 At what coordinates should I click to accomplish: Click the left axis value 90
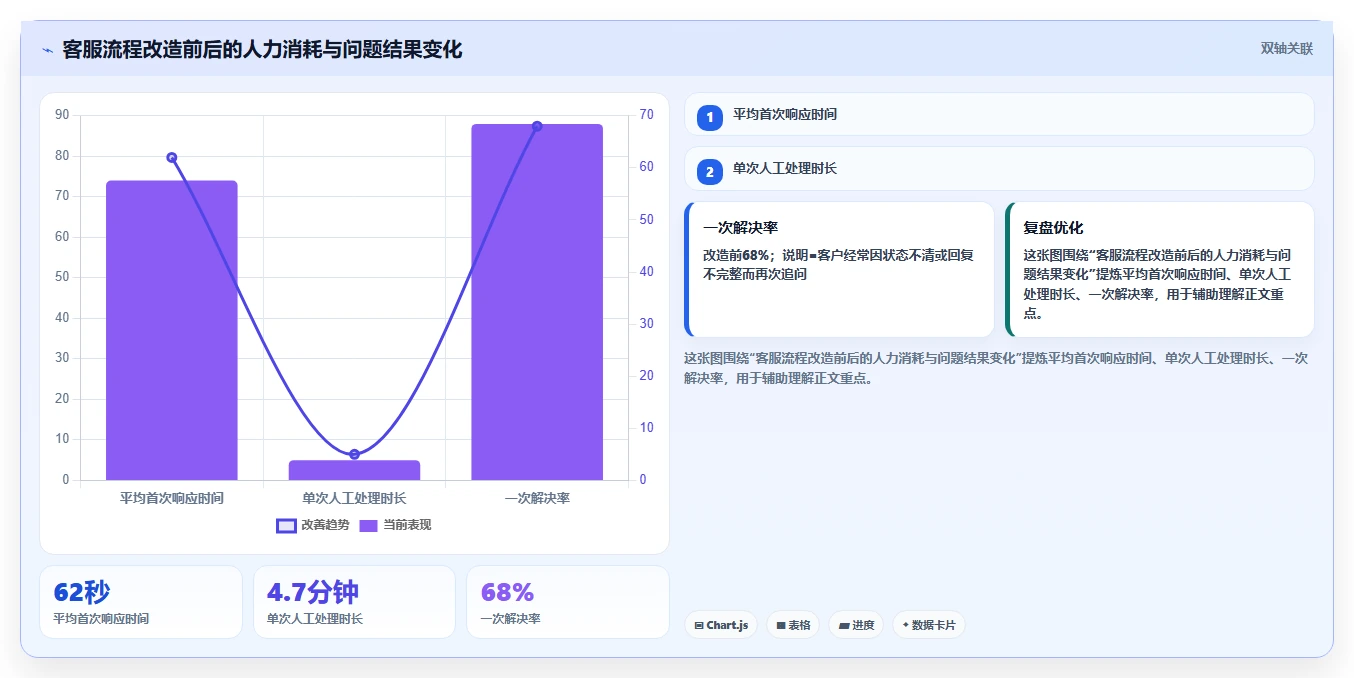coord(62,115)
